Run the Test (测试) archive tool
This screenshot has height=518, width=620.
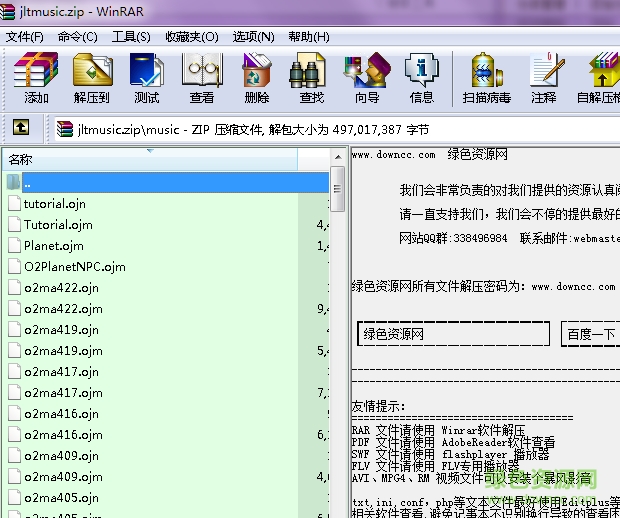147,78
